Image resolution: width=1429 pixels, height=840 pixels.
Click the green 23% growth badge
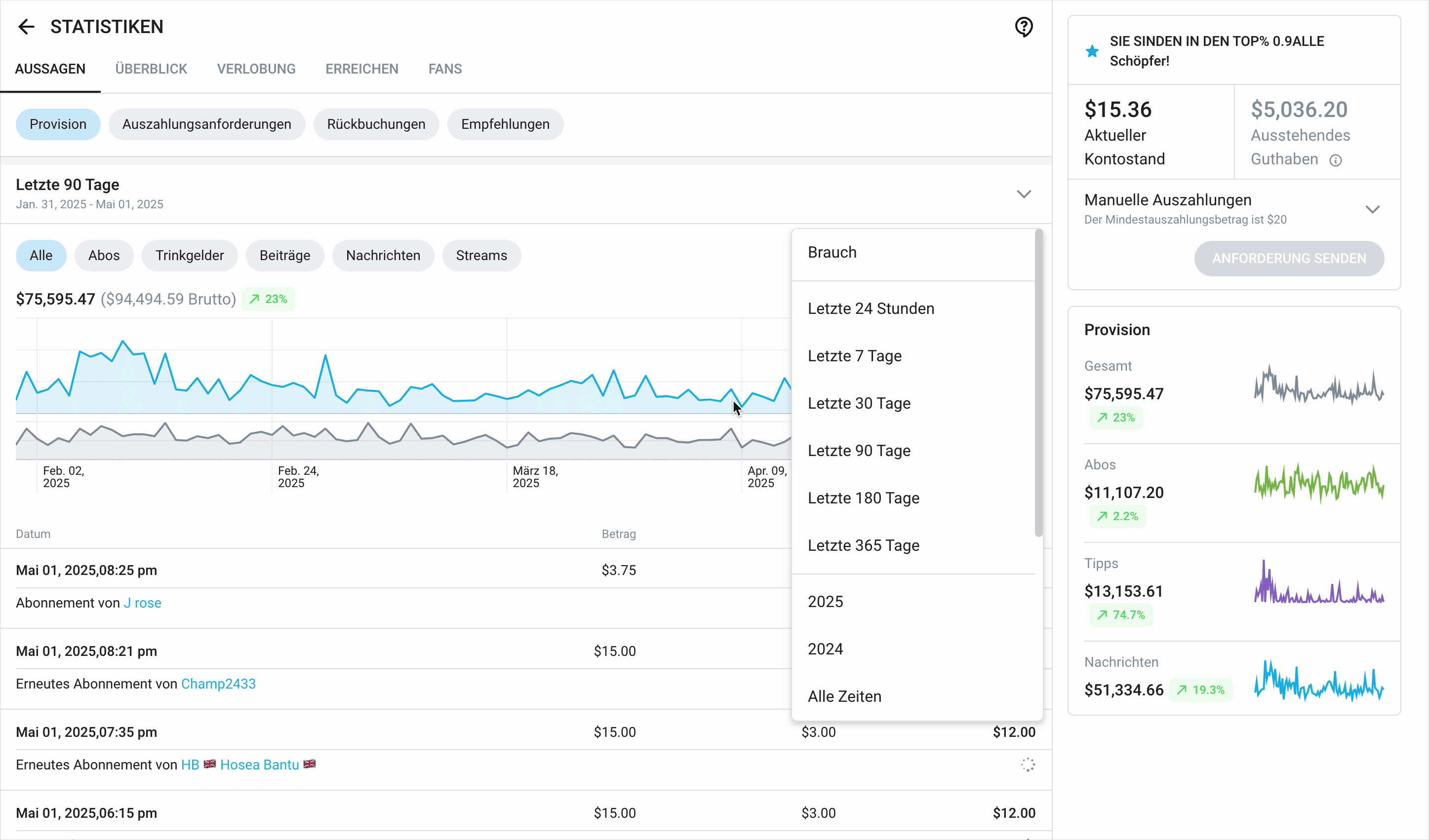tap(268, 299)
